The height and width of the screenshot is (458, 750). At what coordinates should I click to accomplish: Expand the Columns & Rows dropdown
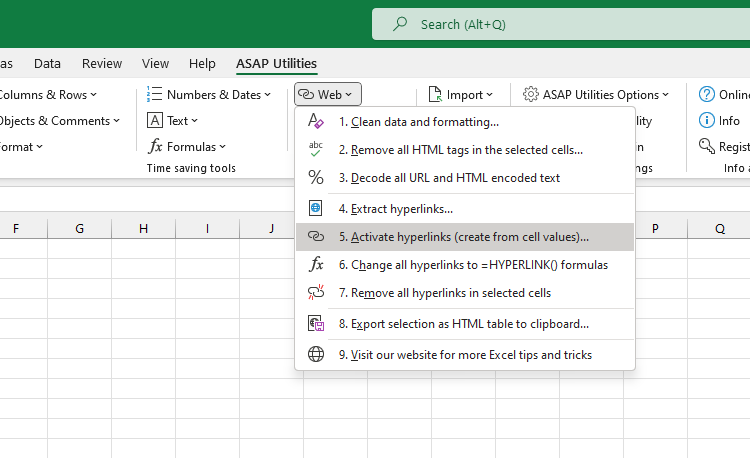point(93,95)
